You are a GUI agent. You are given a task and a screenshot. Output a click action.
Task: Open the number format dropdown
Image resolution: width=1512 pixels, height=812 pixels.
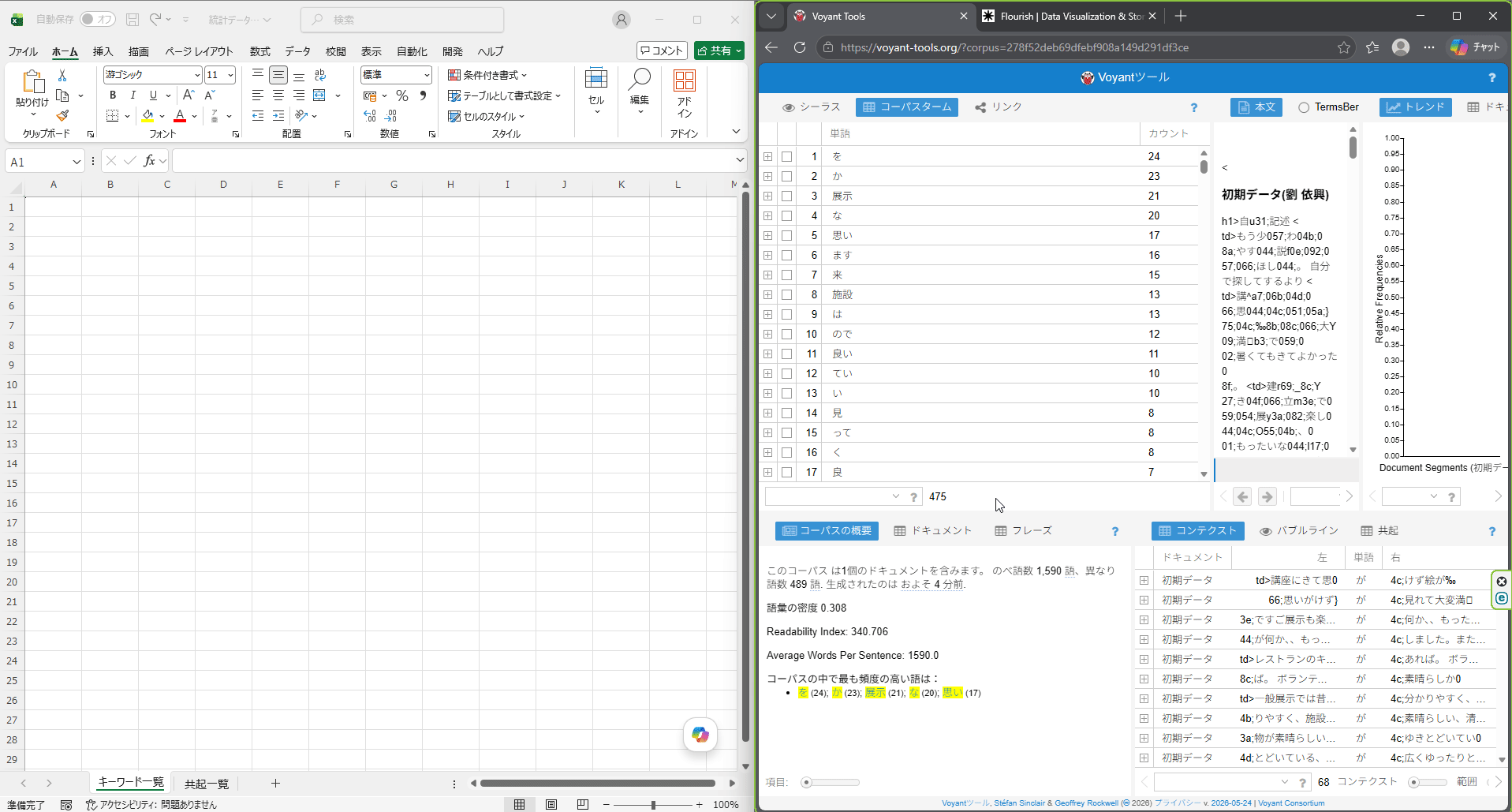(427, 75)
